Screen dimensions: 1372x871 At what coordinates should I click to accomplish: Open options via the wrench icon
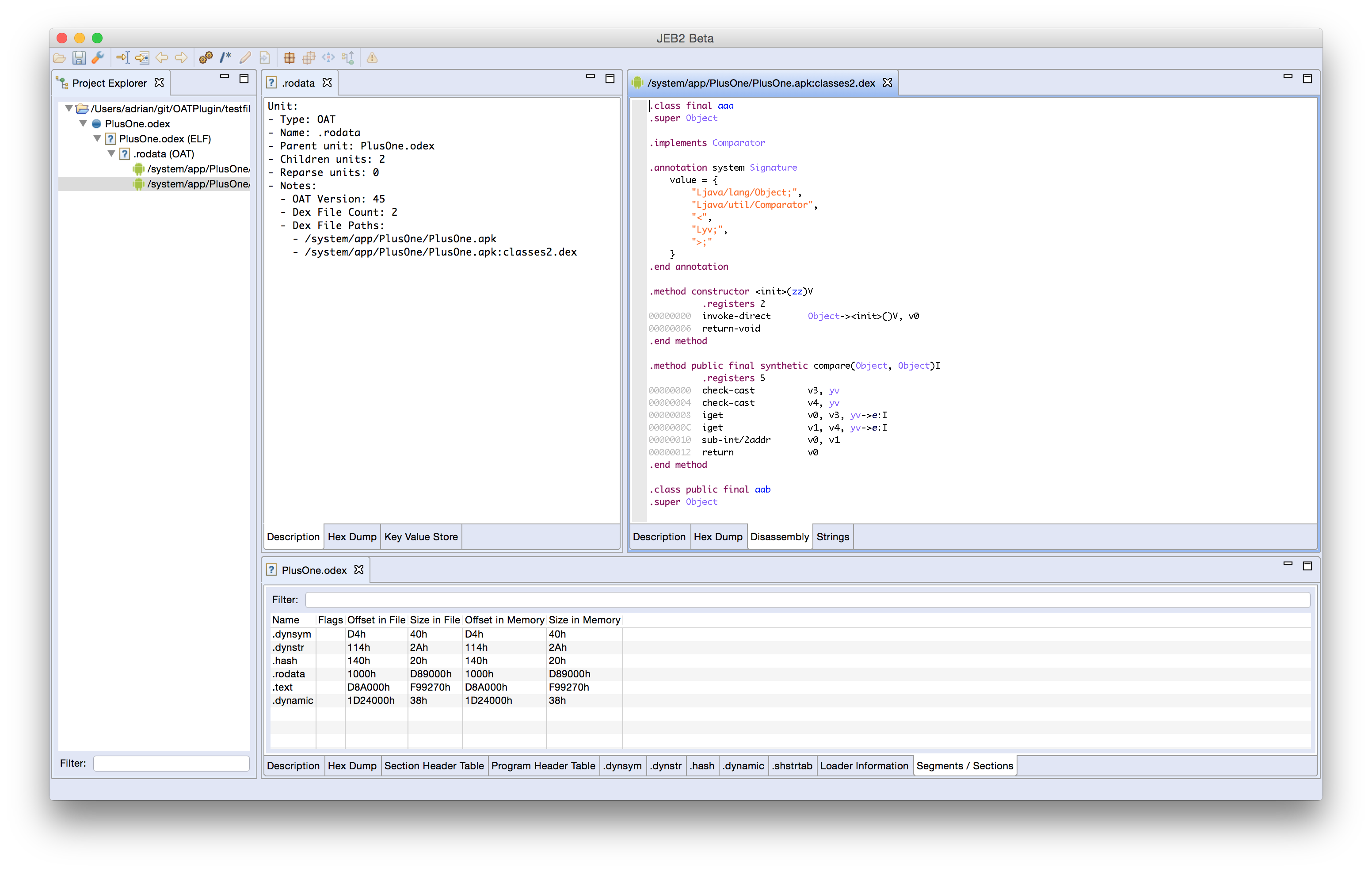pyautogui.click(x=98, y=57)
